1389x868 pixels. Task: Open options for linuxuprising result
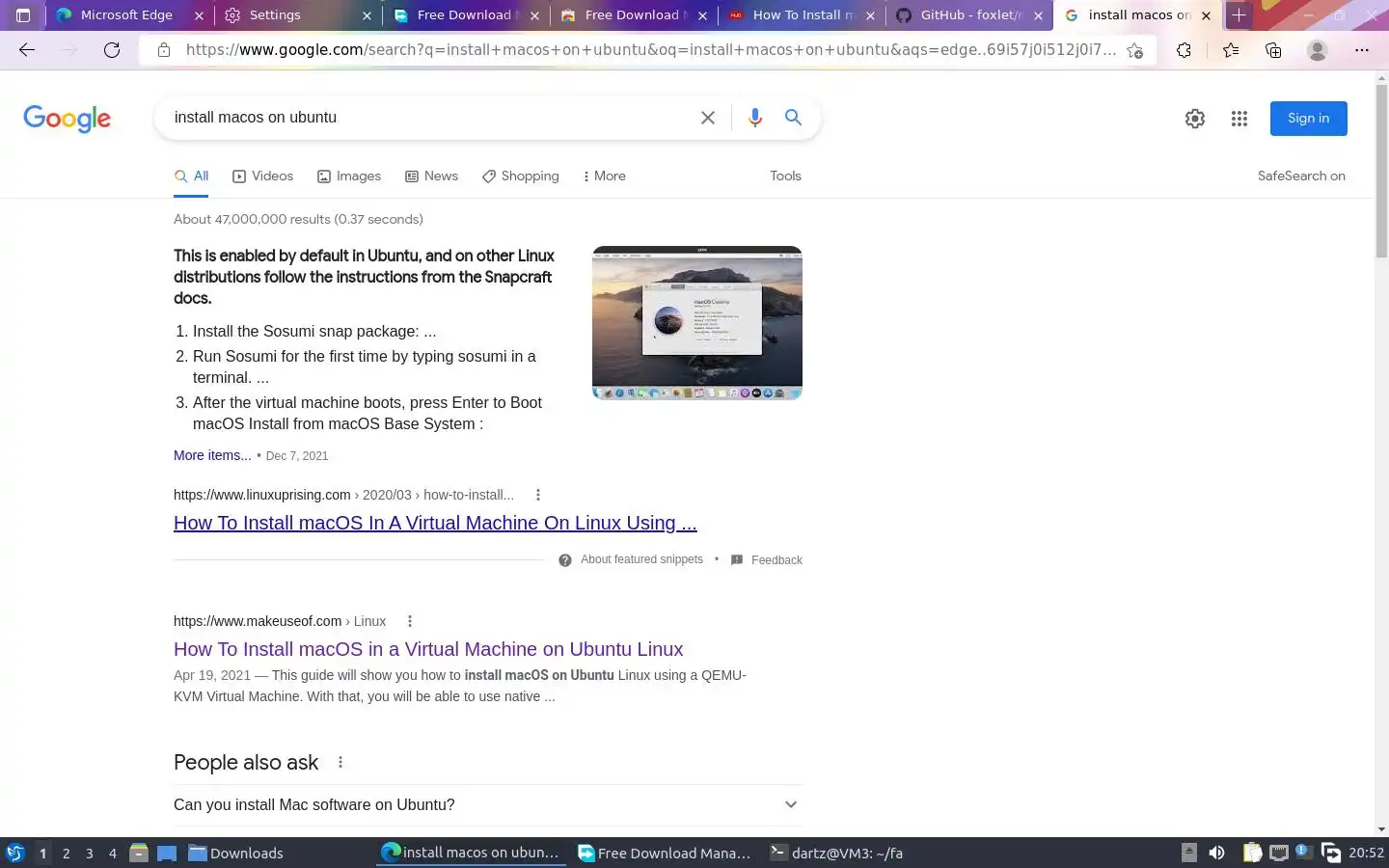[538, 495]
